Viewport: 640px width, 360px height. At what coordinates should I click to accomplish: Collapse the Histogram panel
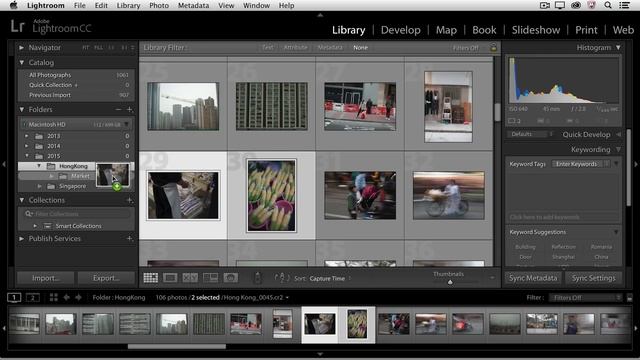618,48
